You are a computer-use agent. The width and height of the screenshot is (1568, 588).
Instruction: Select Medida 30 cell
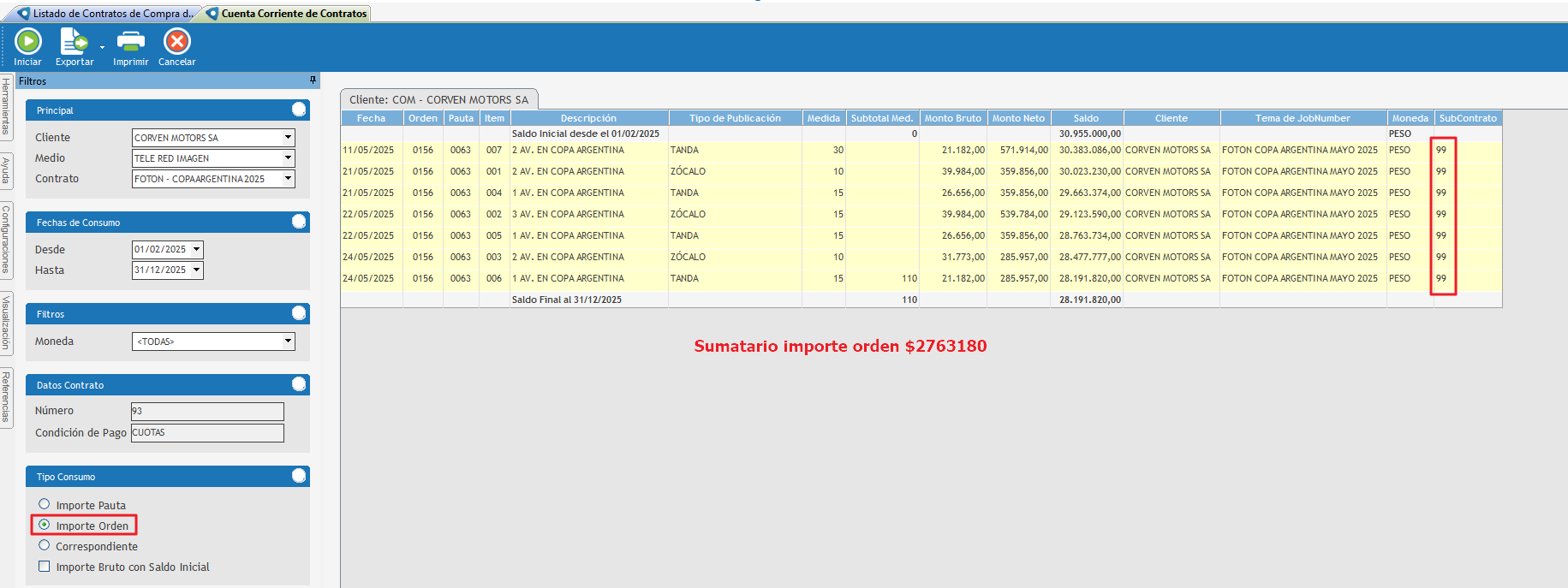pyautogui.click(x=824, y=150)
